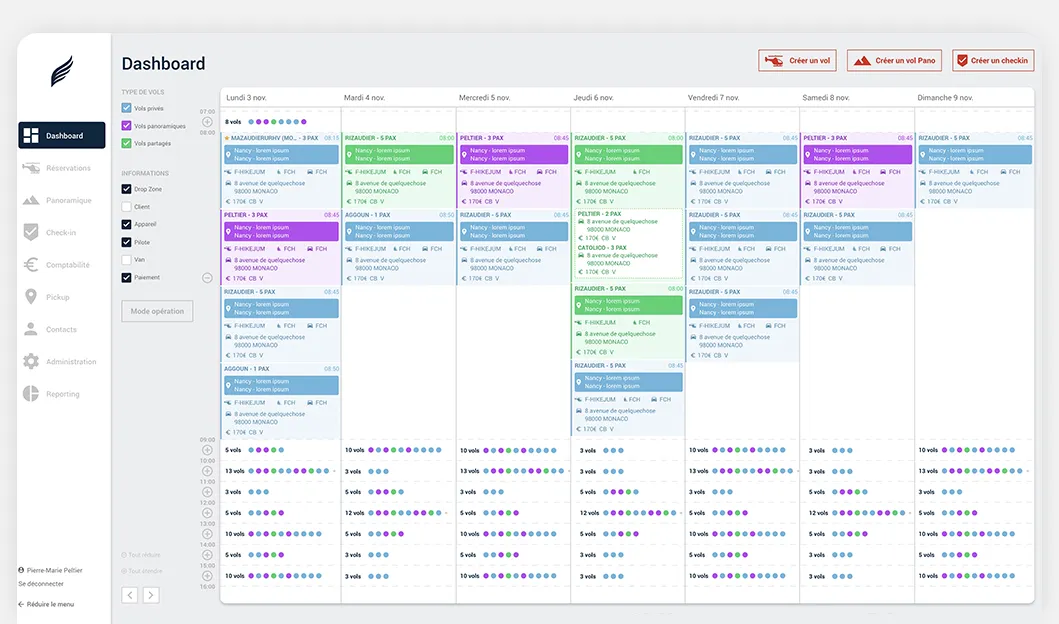The image size is (1059, 624).
Task: Click the helicopter icon for Réservations
Action: point(31,167)
